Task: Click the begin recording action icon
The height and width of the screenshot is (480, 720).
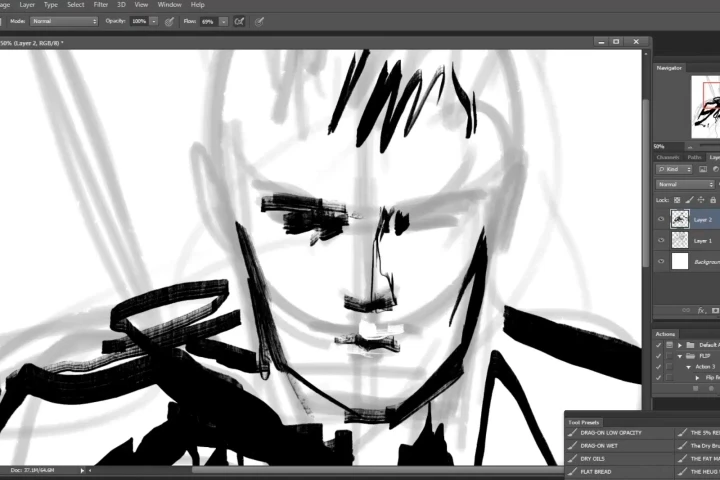Action: tap(711, 389)
